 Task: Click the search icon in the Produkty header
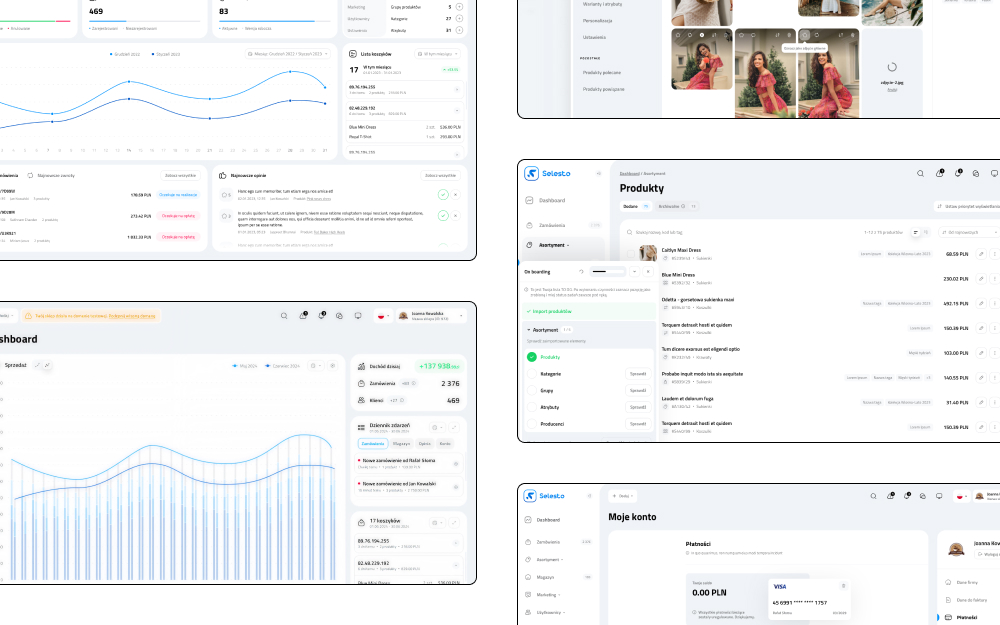coord(921,173)
